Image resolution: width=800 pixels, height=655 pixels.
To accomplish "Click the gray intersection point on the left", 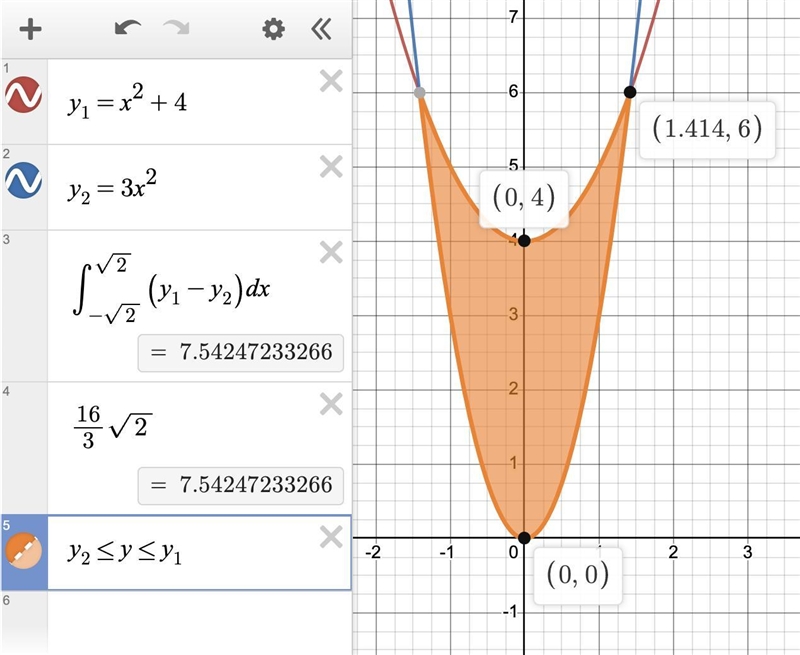I will (419, 92).
